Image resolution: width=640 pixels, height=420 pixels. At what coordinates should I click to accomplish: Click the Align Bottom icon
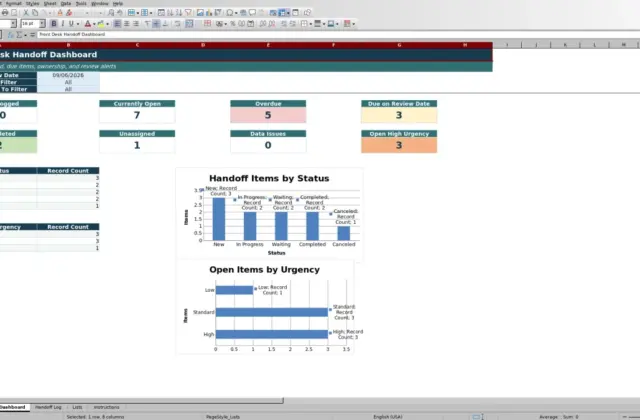[165, 24]
